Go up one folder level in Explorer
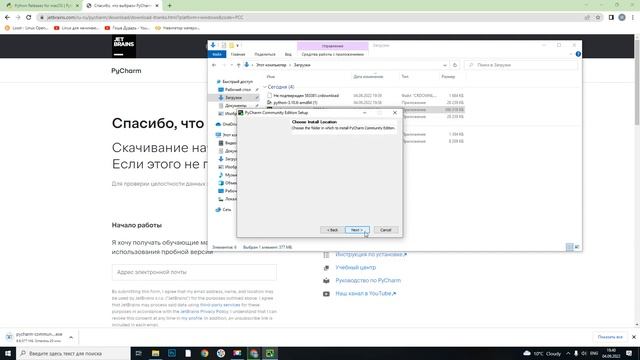The height and width of the screenshot is (360, 640). [239, 65]
